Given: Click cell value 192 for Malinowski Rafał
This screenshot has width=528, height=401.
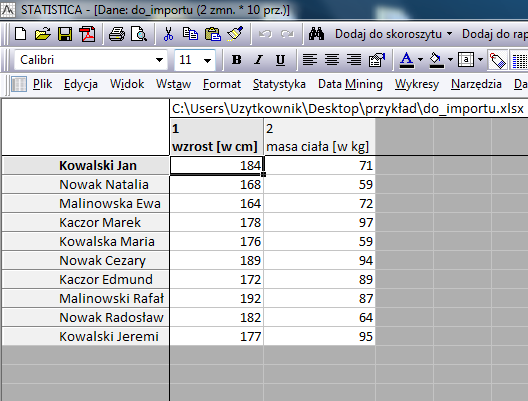Looking at the screenshot, I should click(217, 298).
